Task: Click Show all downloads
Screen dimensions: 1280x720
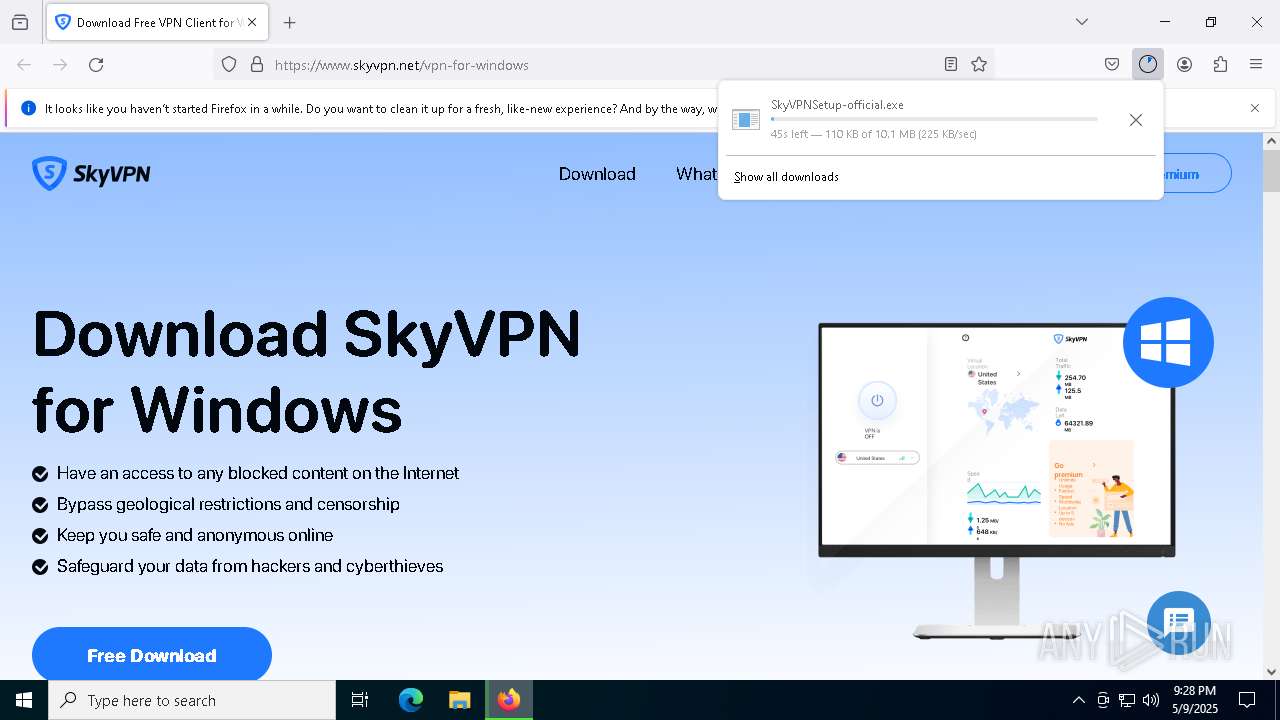Action: coord(786,177)
